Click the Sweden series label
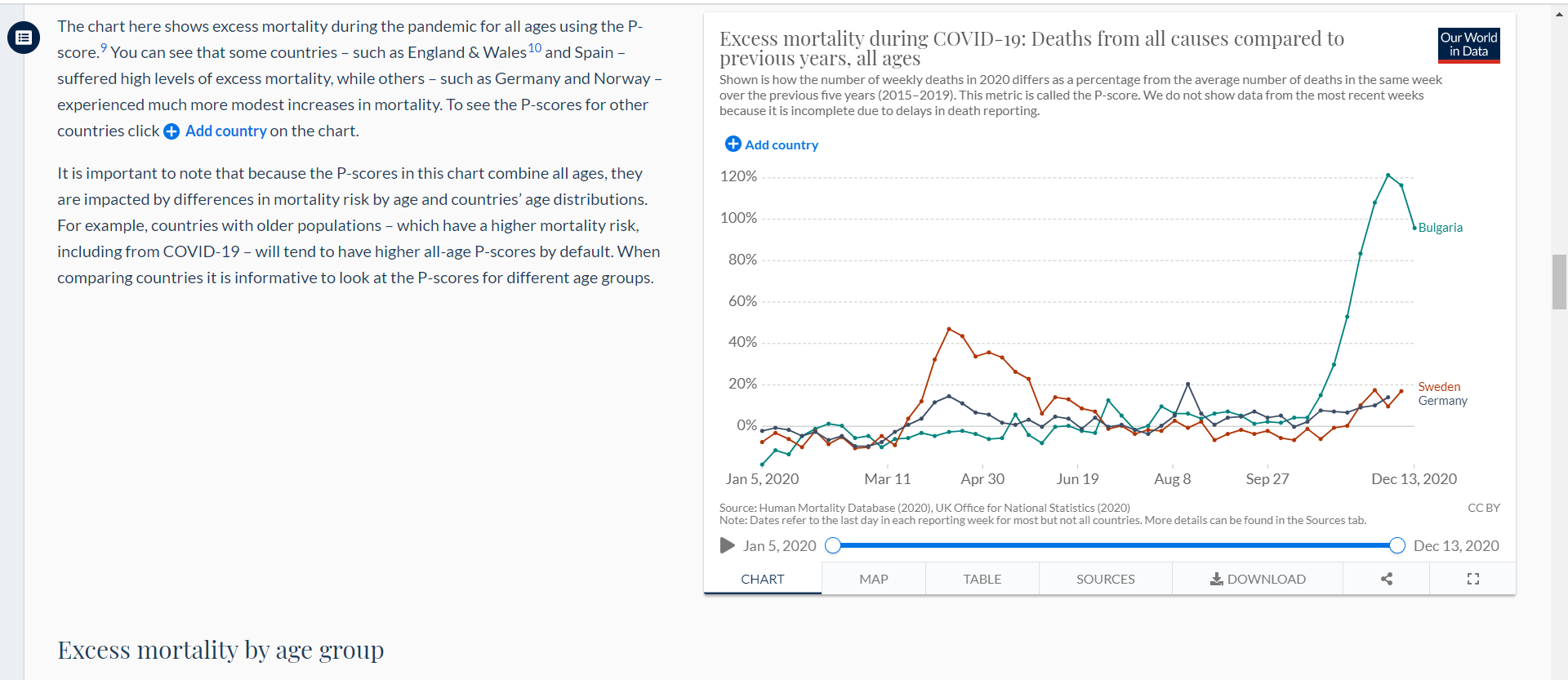 (x=1439, y=387)
